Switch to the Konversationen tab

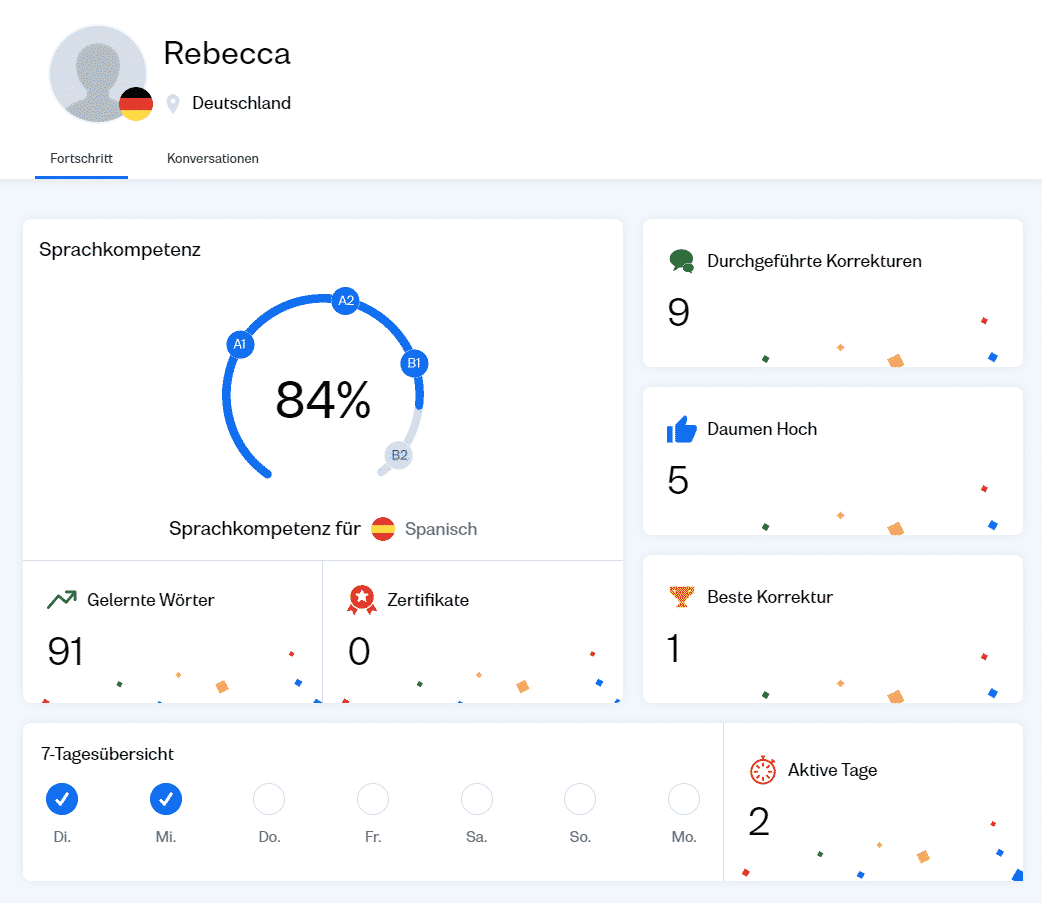click(x=213, y=158)
